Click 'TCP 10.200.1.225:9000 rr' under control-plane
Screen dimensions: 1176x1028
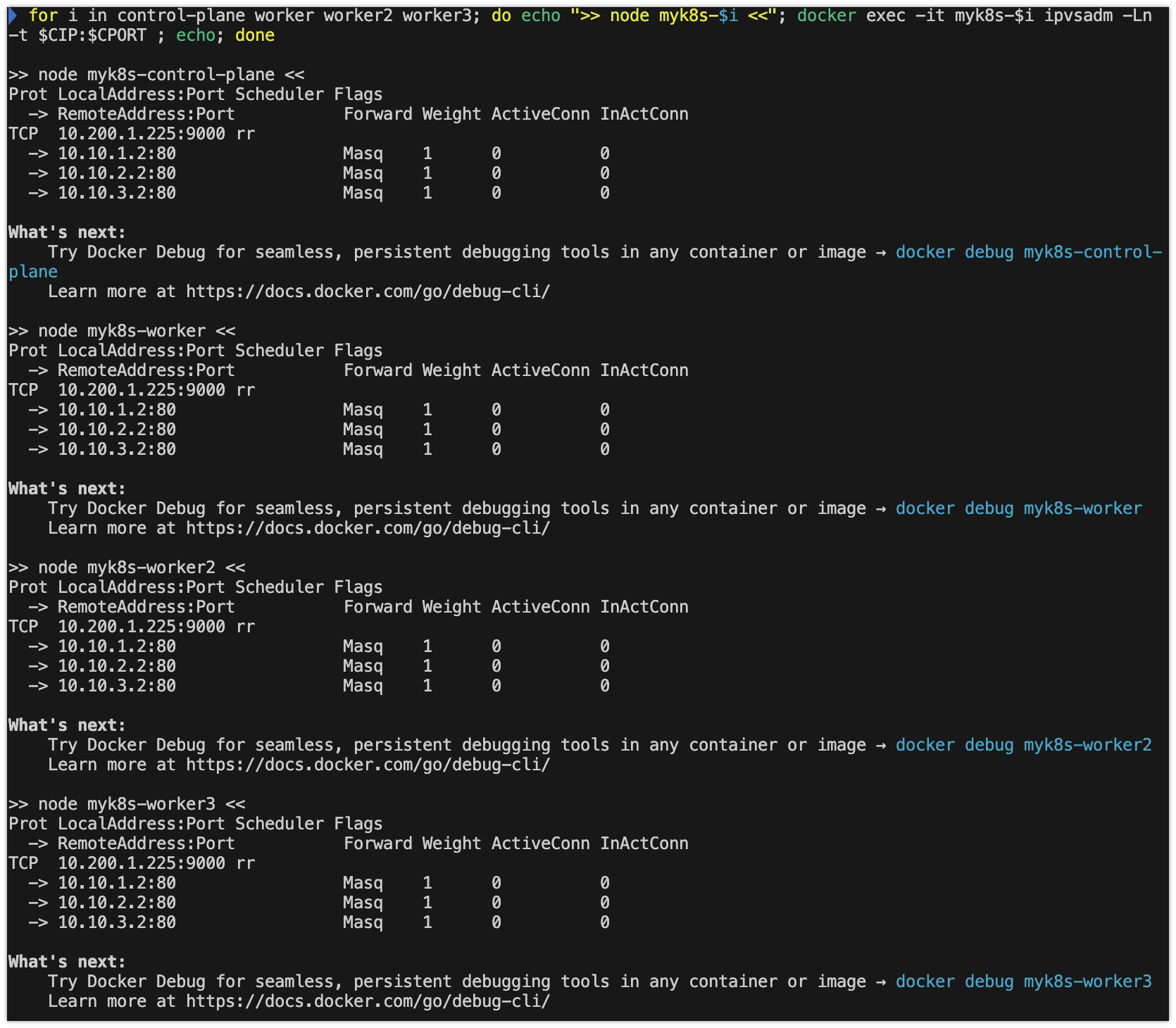pos(132,134)
